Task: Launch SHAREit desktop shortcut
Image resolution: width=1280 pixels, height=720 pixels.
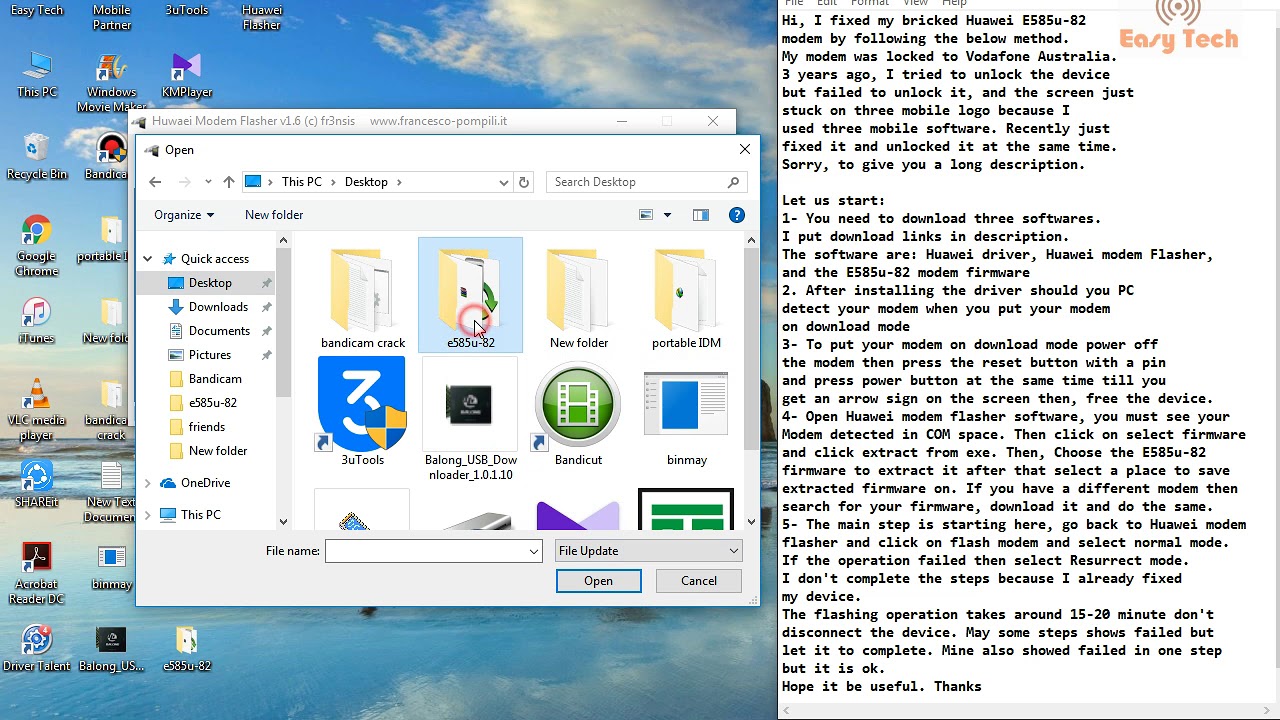Action: (37, 484)
